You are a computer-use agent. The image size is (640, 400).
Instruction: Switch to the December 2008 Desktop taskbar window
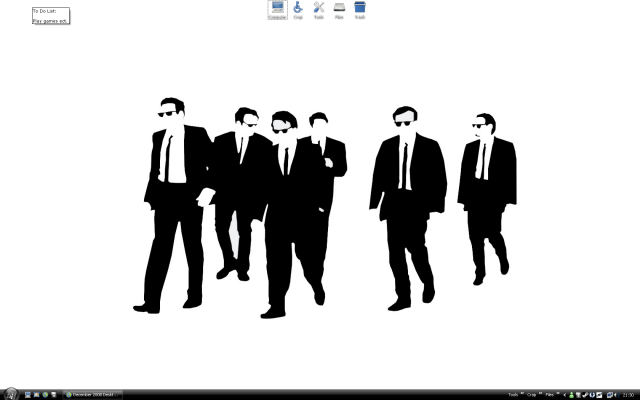point(93,395)
